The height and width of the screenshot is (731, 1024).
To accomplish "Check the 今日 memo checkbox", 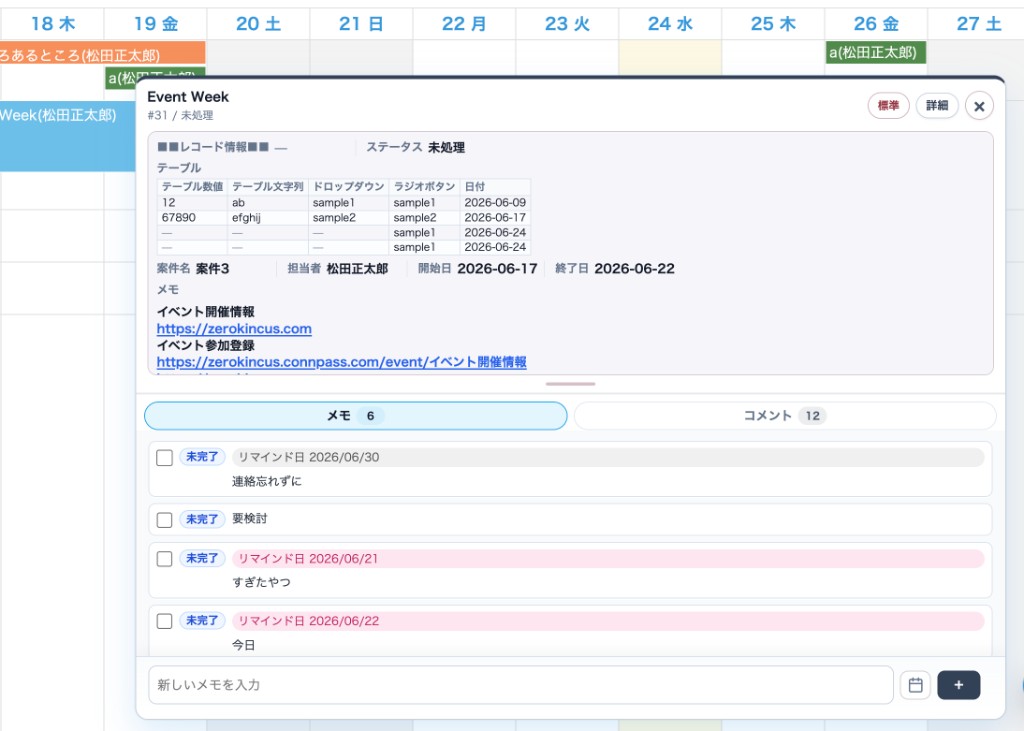I will [x=165, y=621].
